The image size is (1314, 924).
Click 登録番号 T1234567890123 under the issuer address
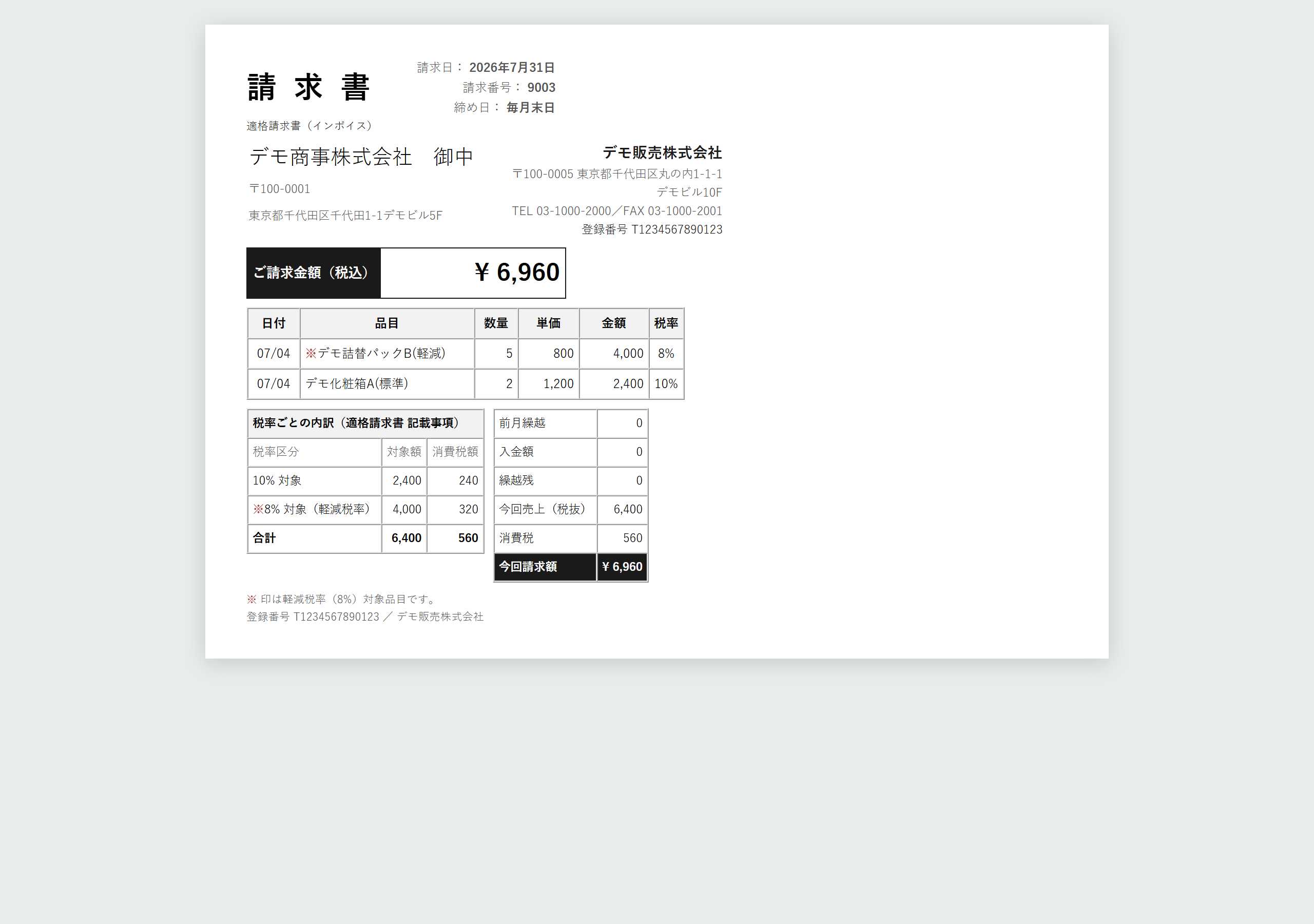click(652, 229)
